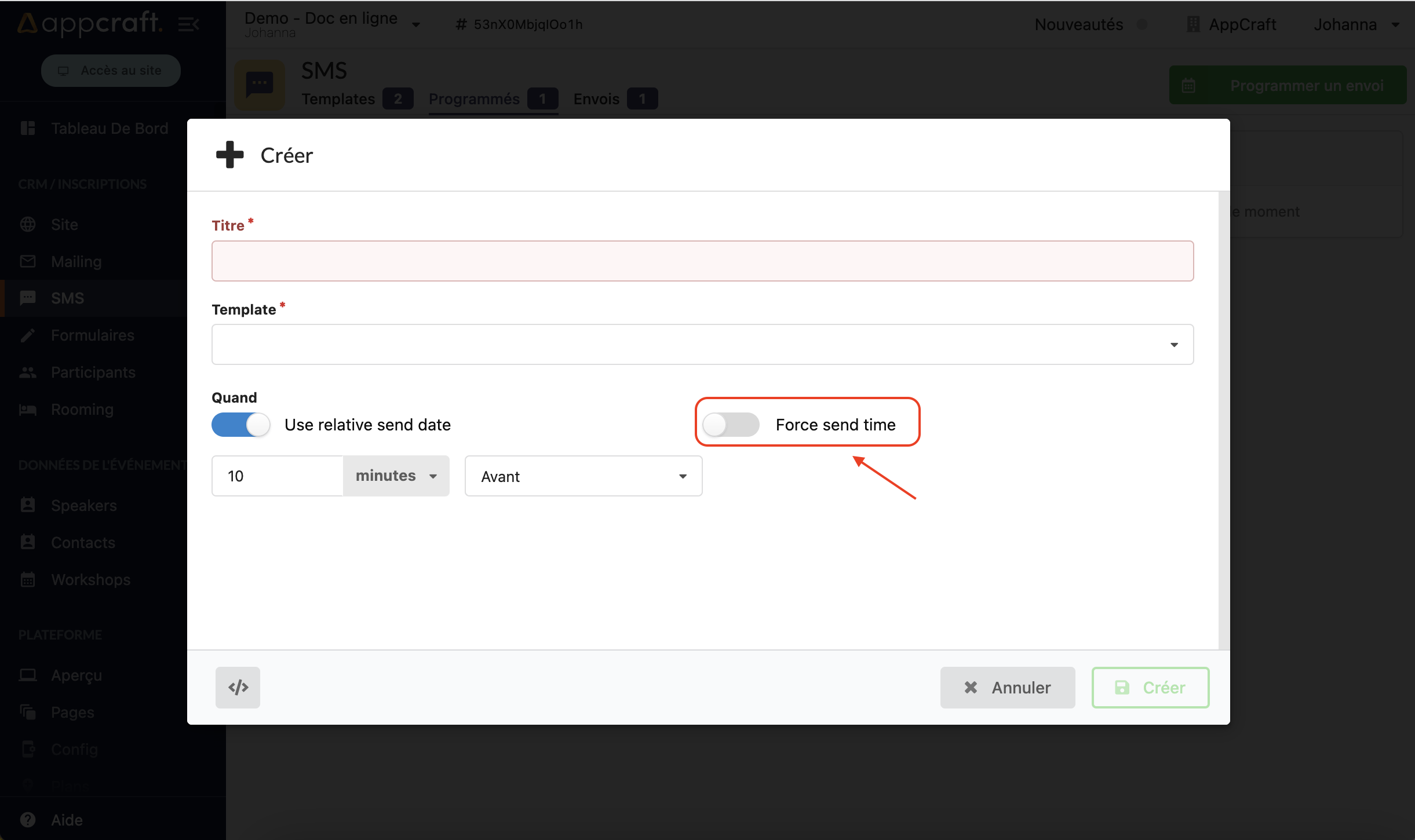Click the SMS chat bubble sidebar icon
This screenshot has width=1415, height=840.
click(x=28, y=298)
